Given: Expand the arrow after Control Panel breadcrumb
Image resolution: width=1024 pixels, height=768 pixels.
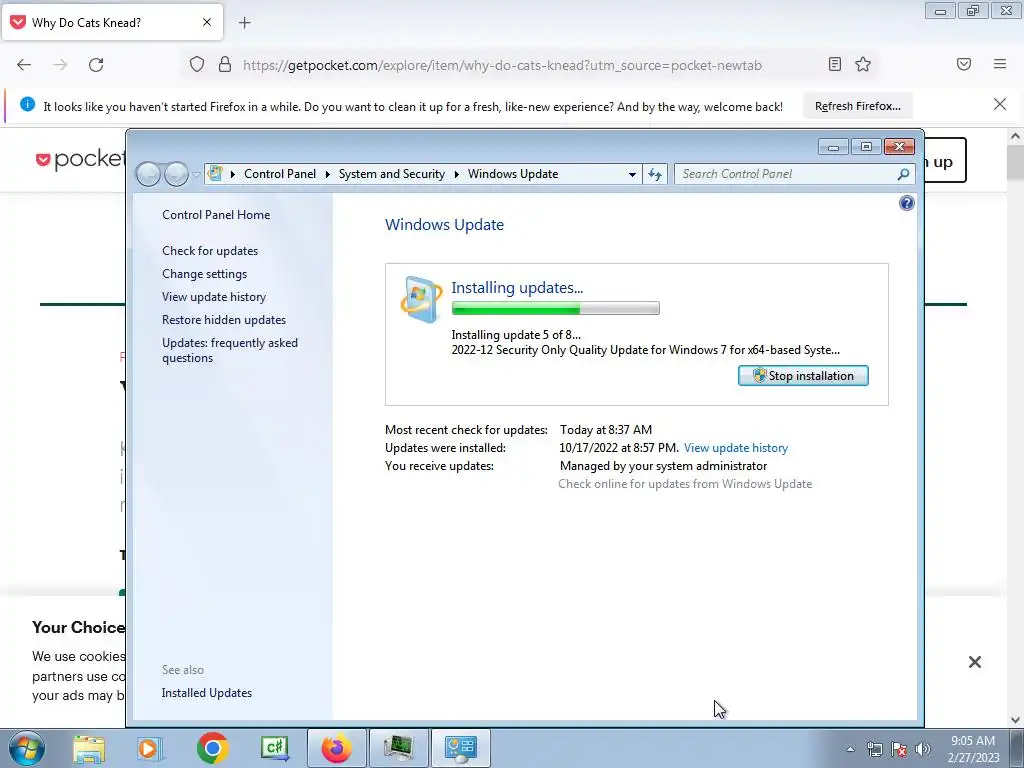Looking at the screenshot, I should 327,174.
